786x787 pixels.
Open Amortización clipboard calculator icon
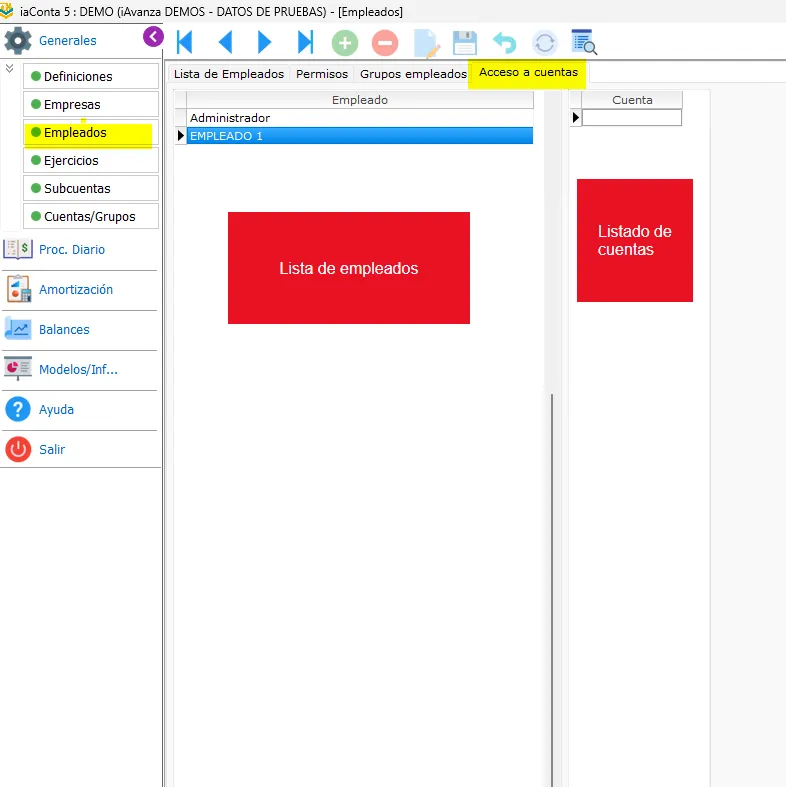(x=19, y=289)
